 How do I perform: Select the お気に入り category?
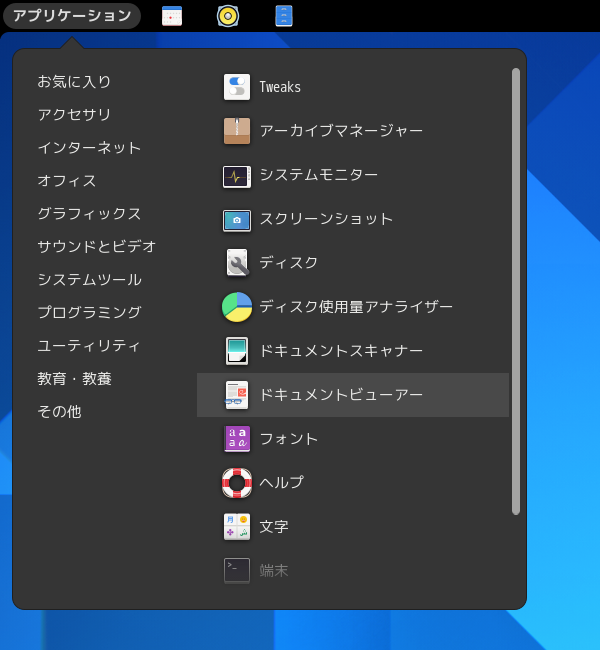[75, 82]
